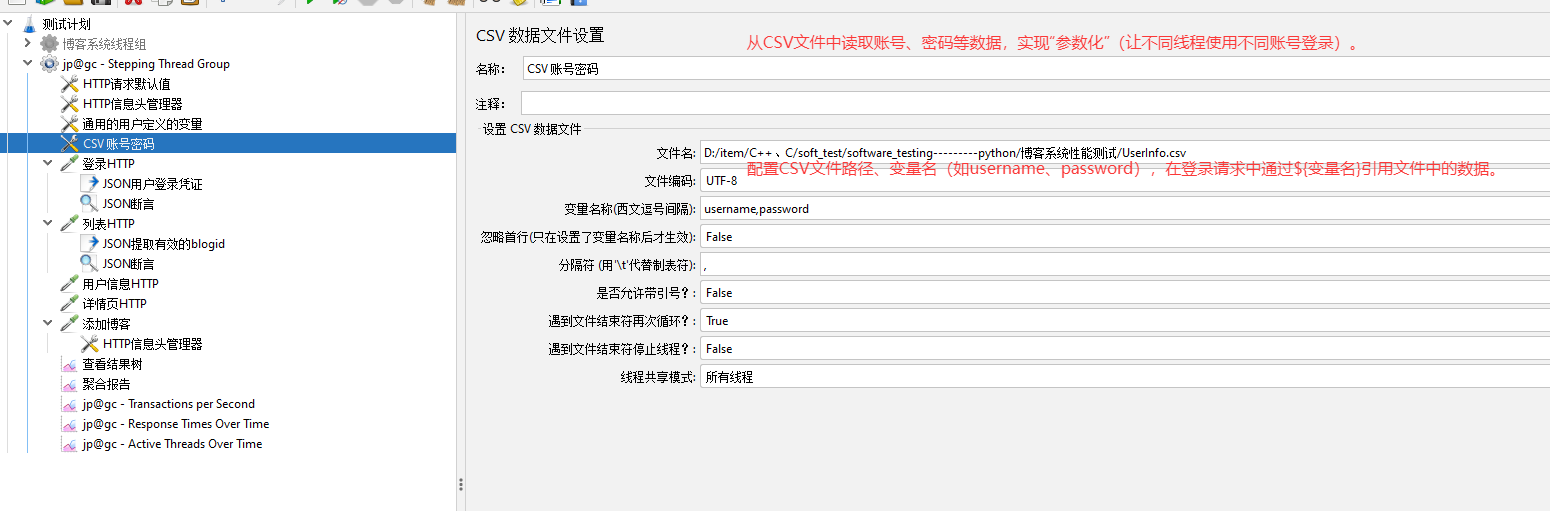Click the pipette sampler icon of 登录HTTP
The width and height of the screenshot is (1550, 511).
(x=70, y=164)
